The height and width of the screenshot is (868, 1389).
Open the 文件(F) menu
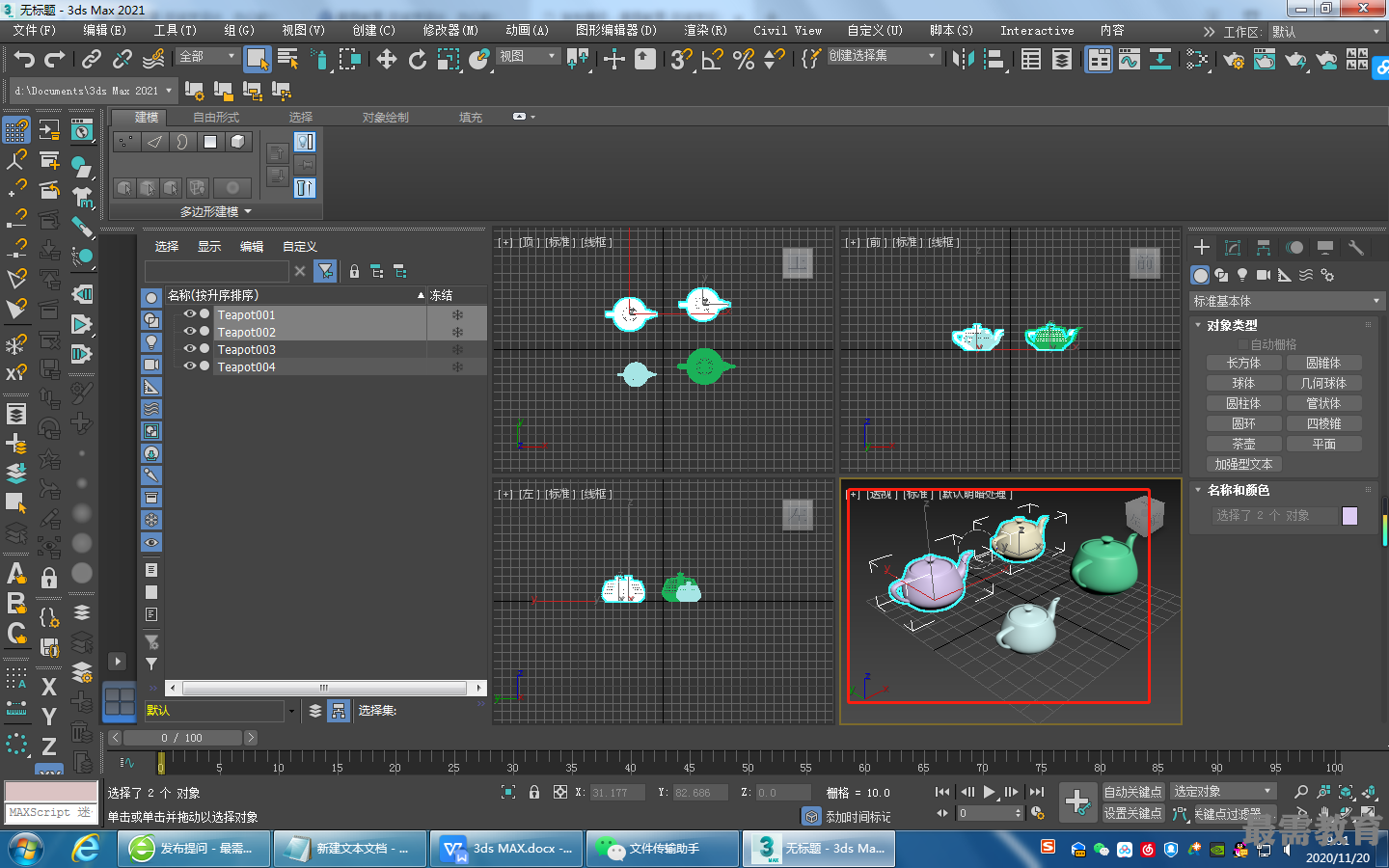tap(35, 31)
